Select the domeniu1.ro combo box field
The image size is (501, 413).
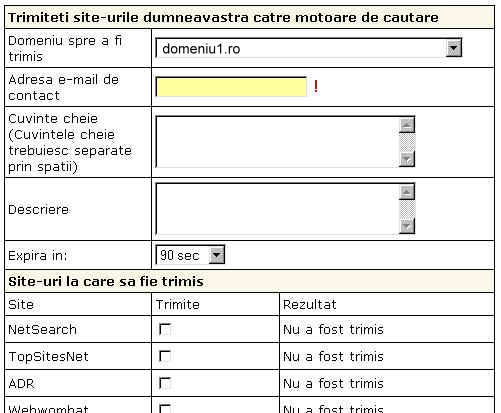pos(309,48)
